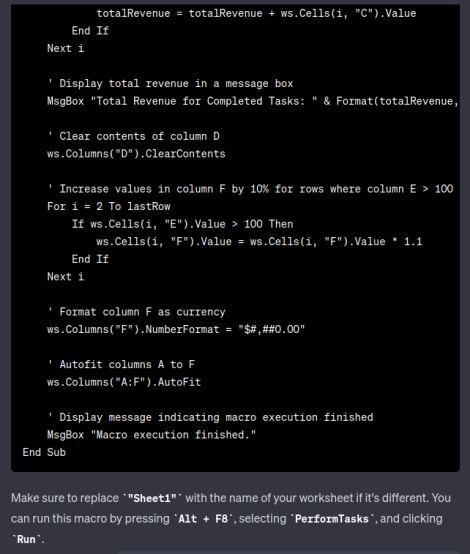This screenshot has width=470, height=554.
Task: Click the ws.Columns("A:F").AutoFit line
Action: (124, 382)
